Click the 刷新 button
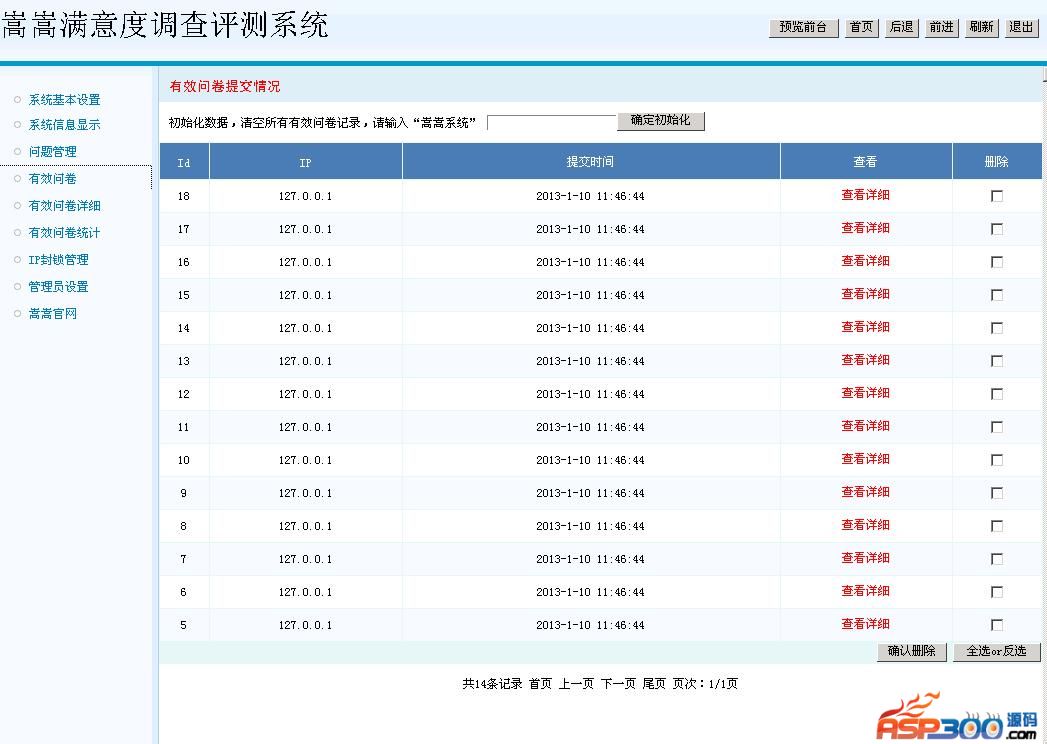Image resolution: width=1047 pixels, height=744 pixels. point(982,27)
